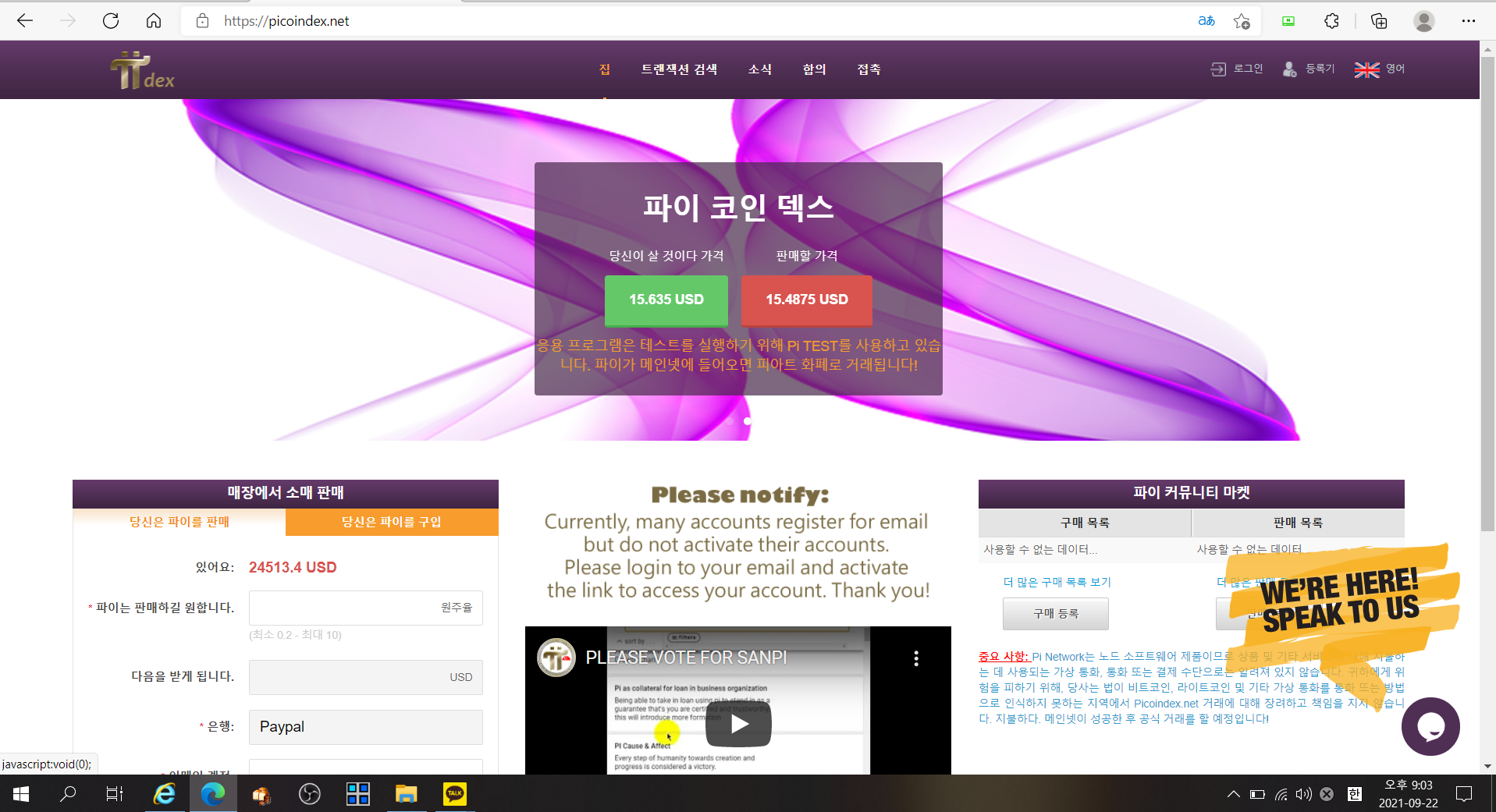The width and height of the screenshot is (1496, 812).
Task: Open the 접촉 menu item
Action: point(869,69)
